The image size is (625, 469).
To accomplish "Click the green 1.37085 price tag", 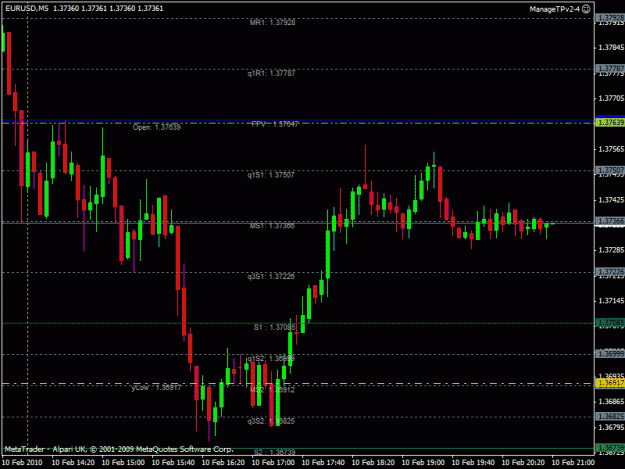I will 610,322.
